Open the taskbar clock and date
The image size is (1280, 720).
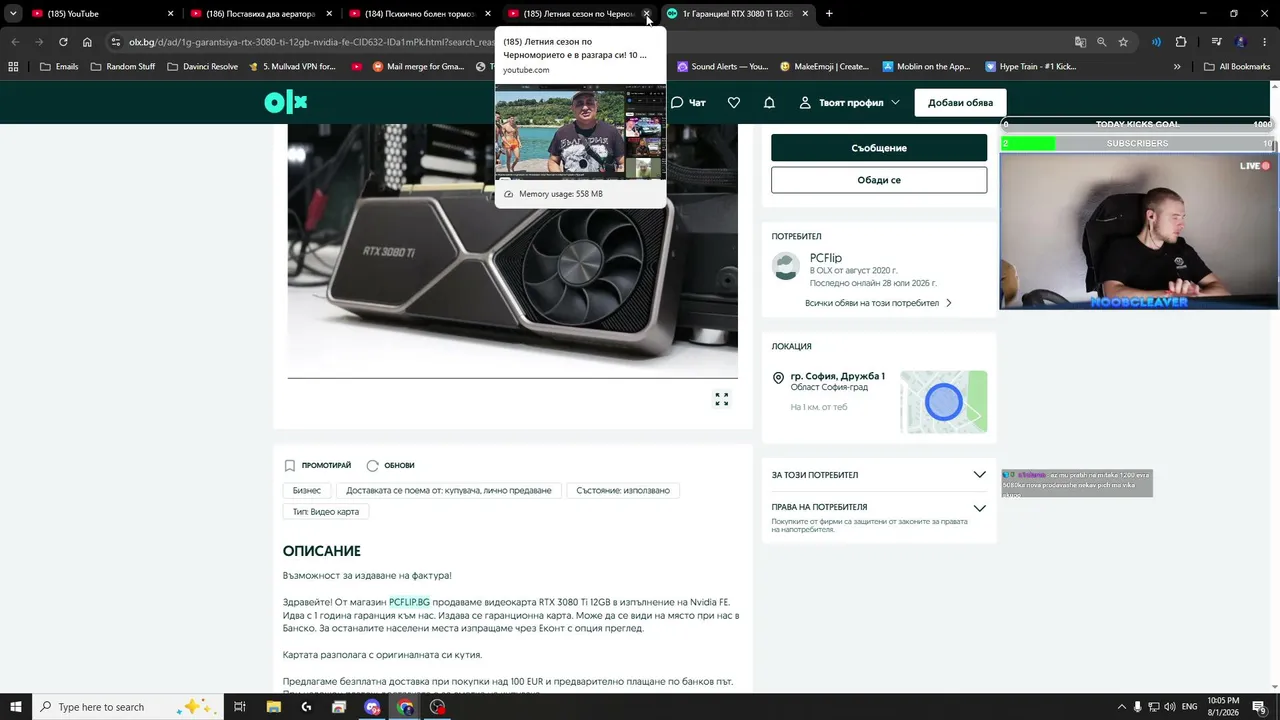[1224, 707]
